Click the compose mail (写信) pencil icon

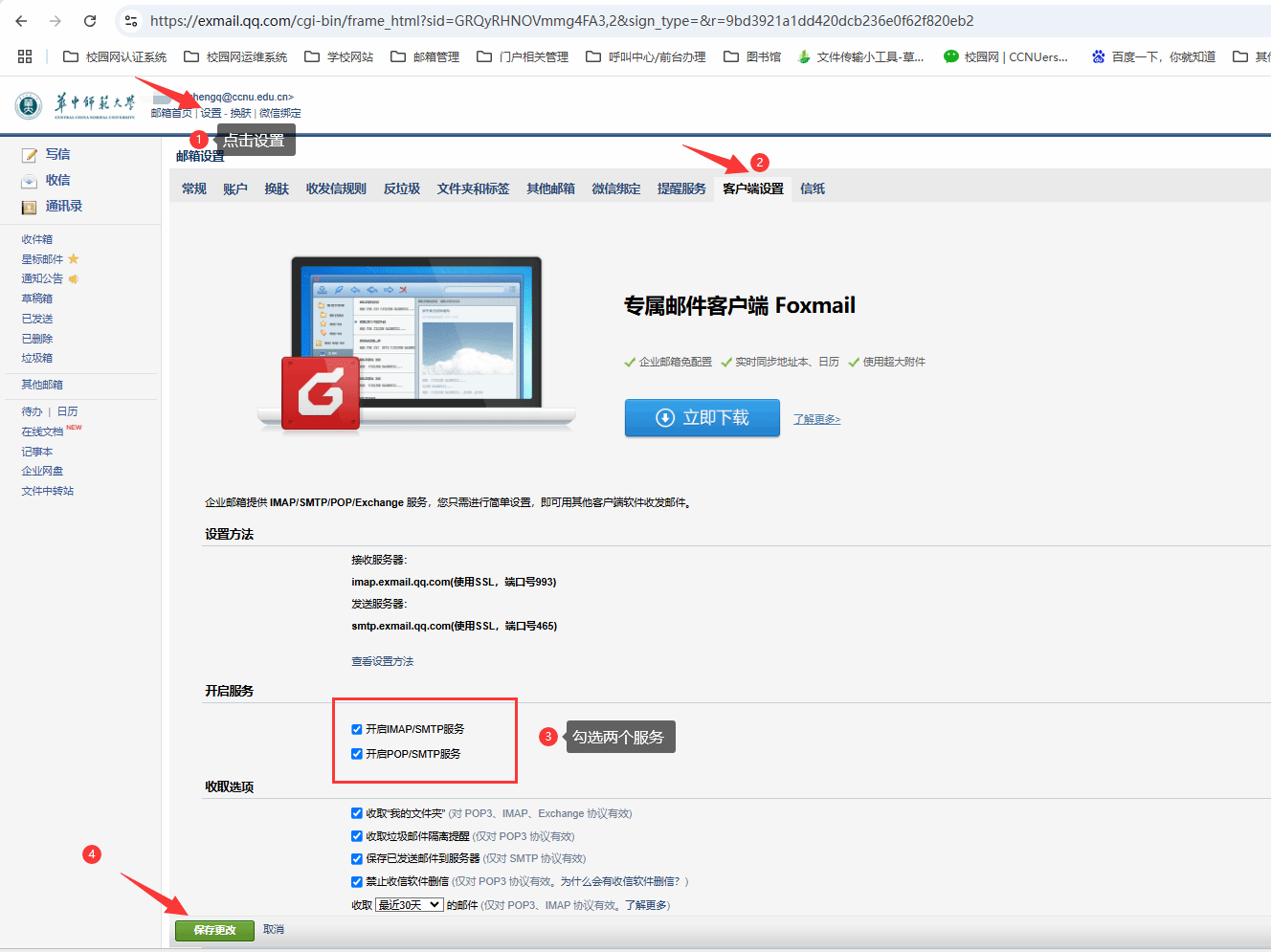coord(30,155)
